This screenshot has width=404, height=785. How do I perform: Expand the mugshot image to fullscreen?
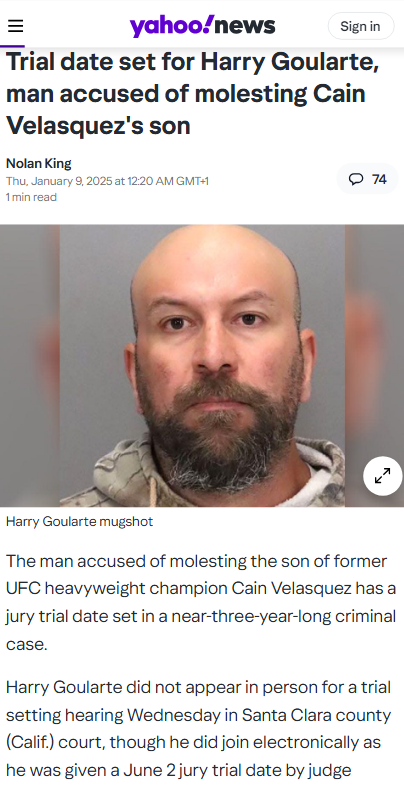(382, 476)
